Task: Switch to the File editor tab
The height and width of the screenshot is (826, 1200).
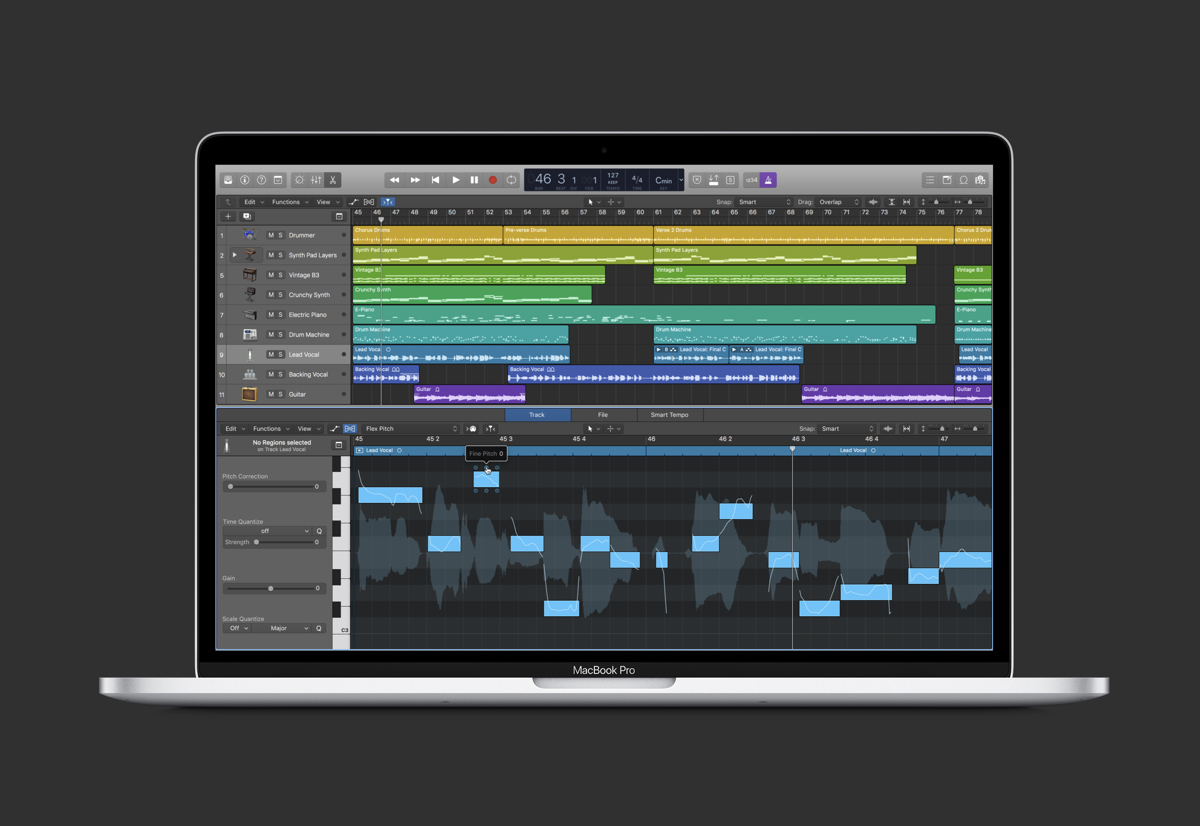Action: tap(603, 414)
